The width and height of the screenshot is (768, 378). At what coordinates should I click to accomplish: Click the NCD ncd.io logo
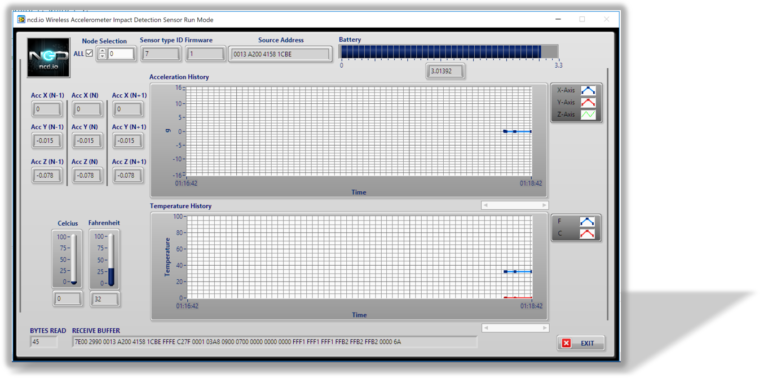(x=48, y=58)
